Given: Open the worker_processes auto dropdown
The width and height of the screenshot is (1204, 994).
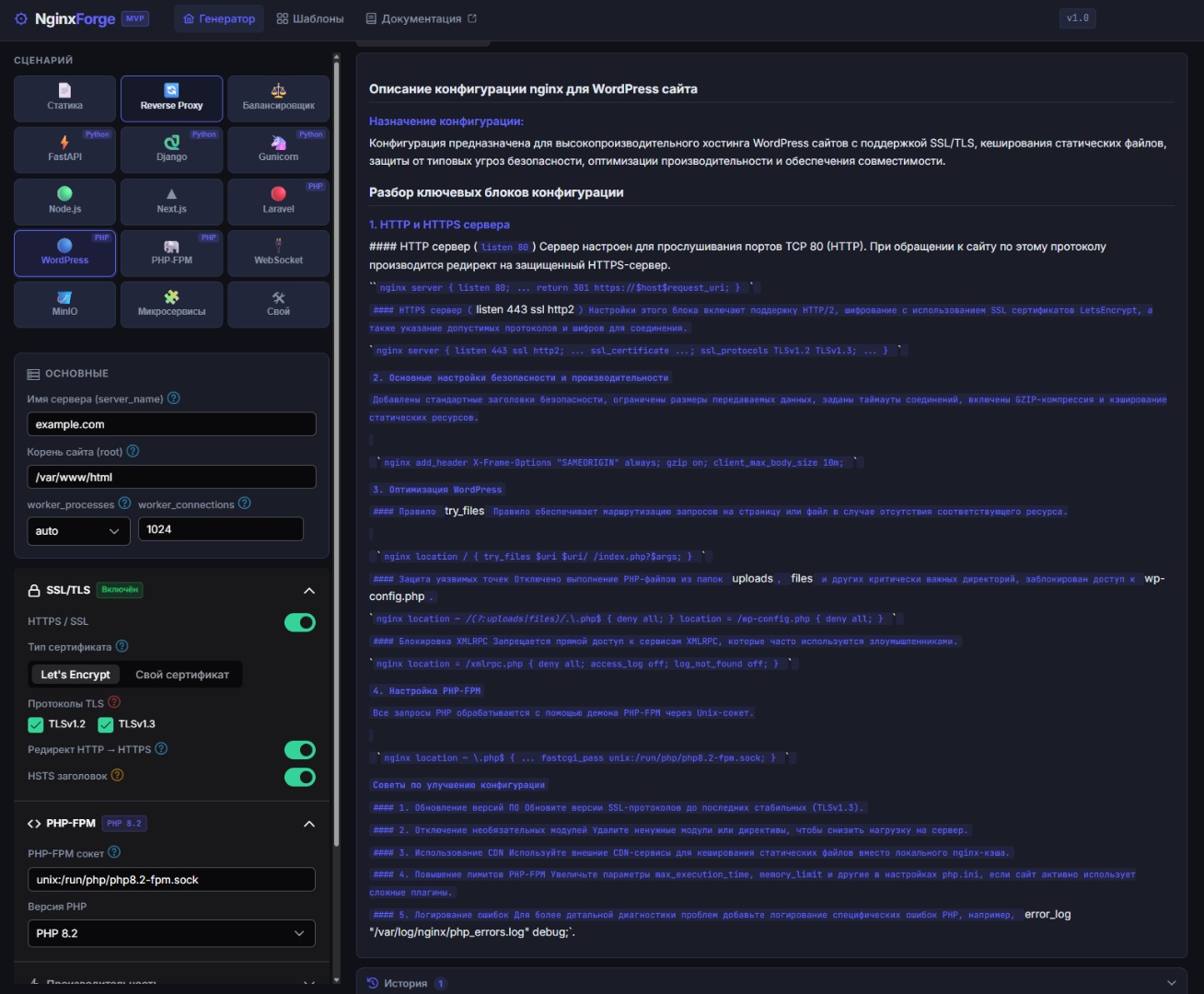Looking at the screenshot, I should click(x=78, y=530).
